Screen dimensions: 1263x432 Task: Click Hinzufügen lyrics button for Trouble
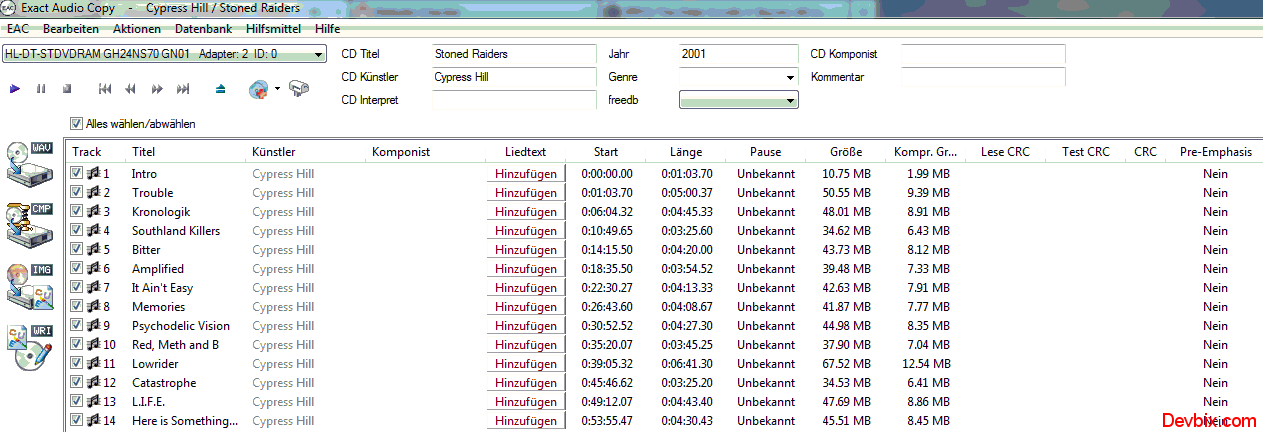(526, 193)
